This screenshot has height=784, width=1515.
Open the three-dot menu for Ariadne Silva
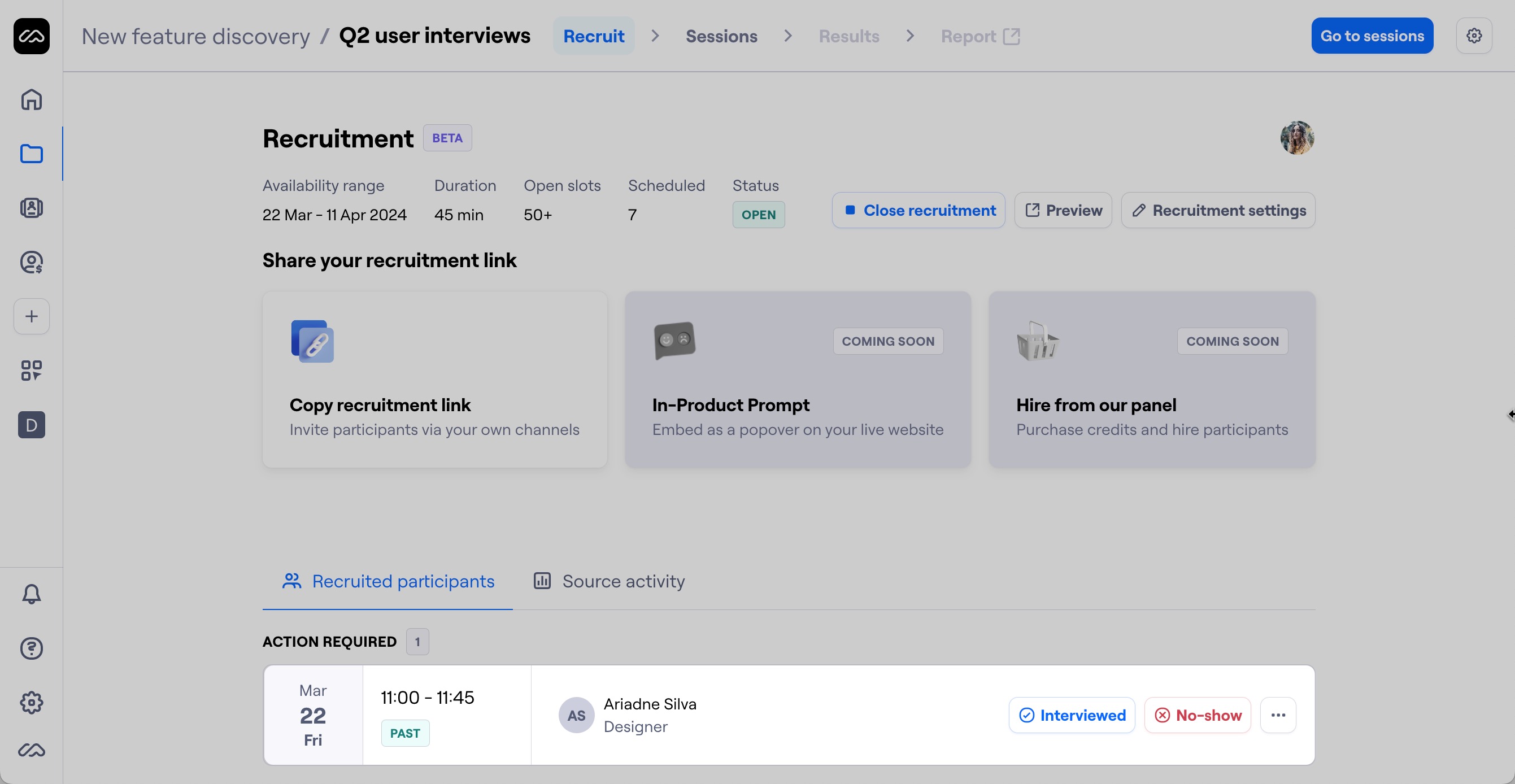[1278, 715]
